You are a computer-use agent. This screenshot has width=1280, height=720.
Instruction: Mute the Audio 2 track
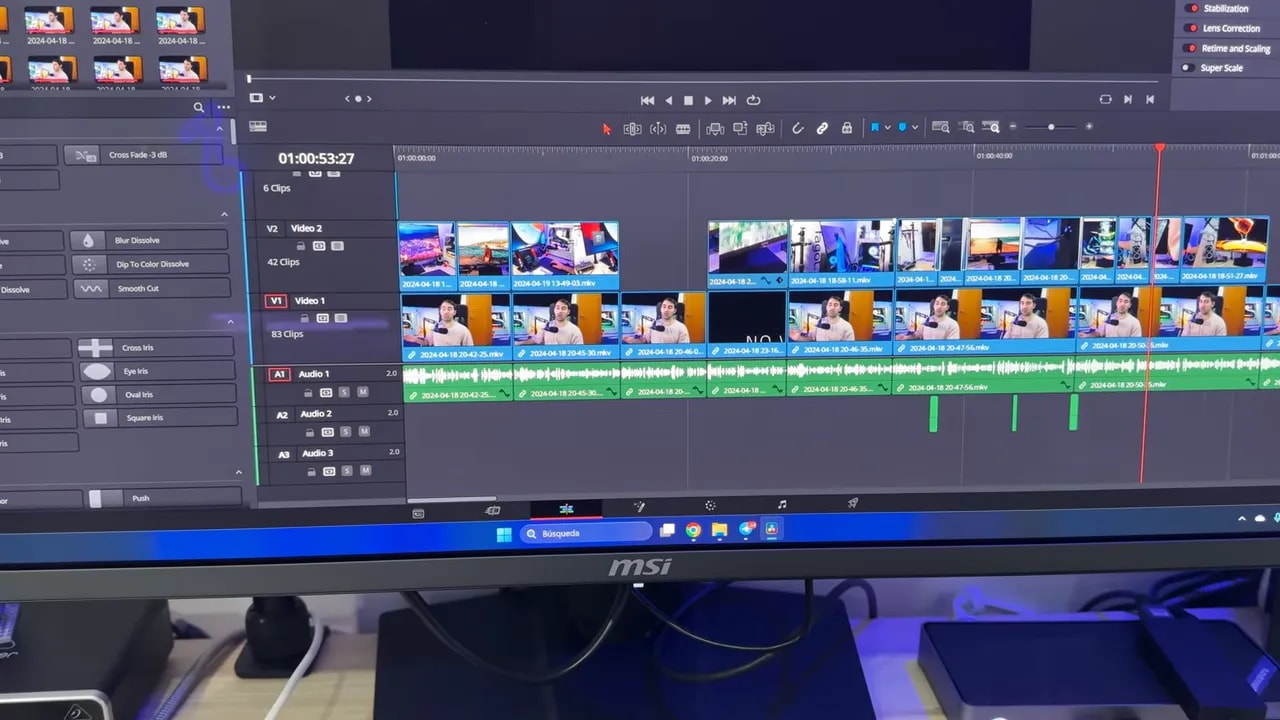(364, 432)
